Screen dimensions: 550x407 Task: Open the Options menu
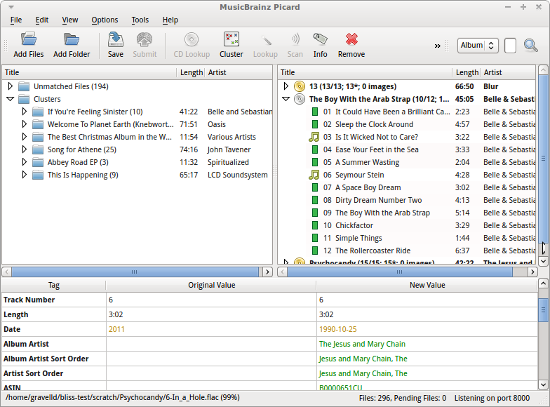[x=105, y=20]
